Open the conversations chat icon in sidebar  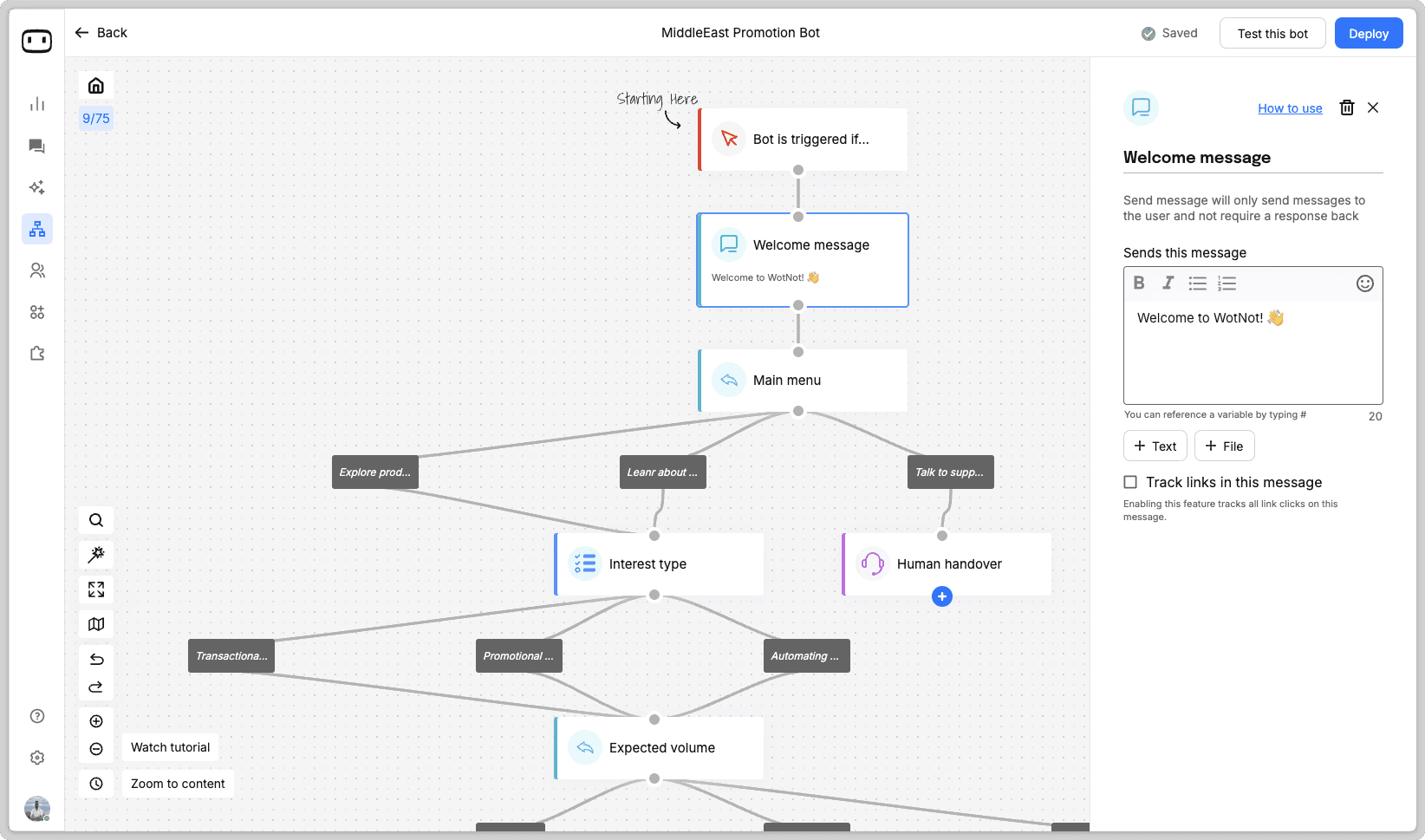(x=37, y=146)
